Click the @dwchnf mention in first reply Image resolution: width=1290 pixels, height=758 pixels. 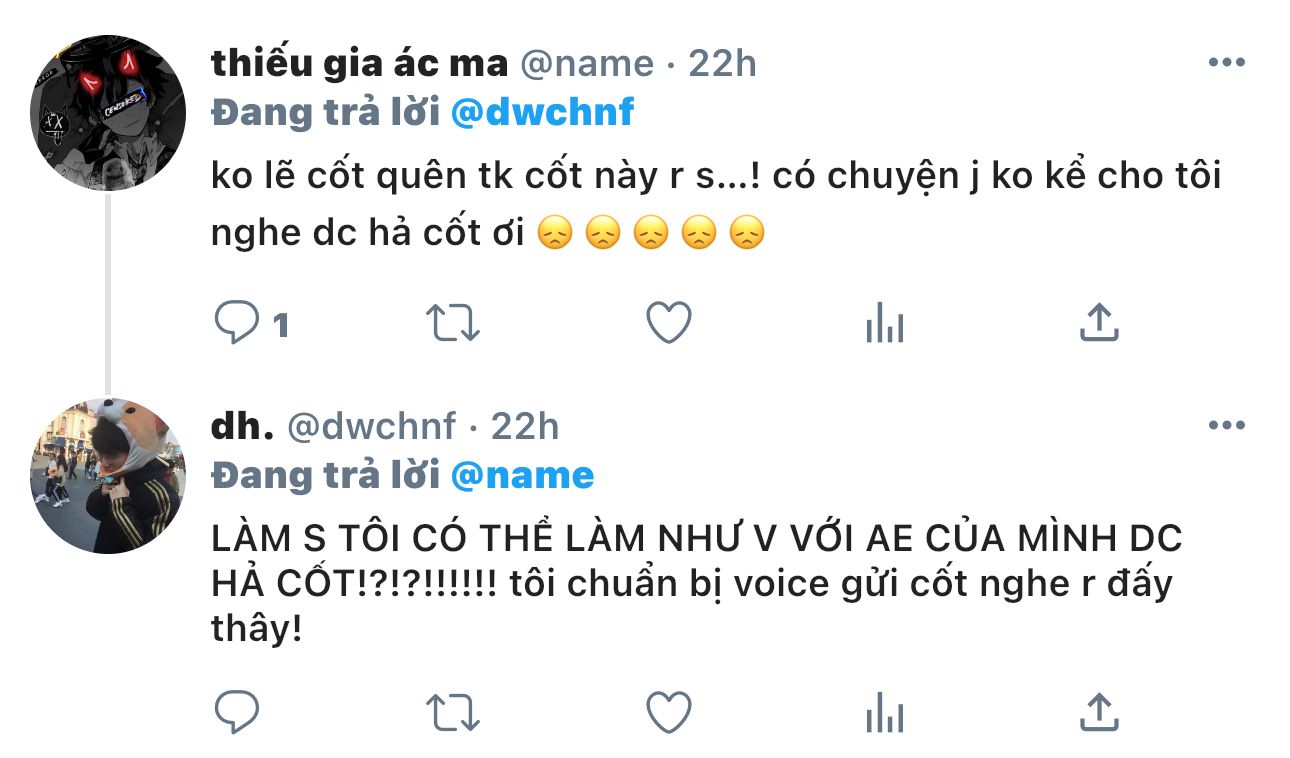pos(542,112)
